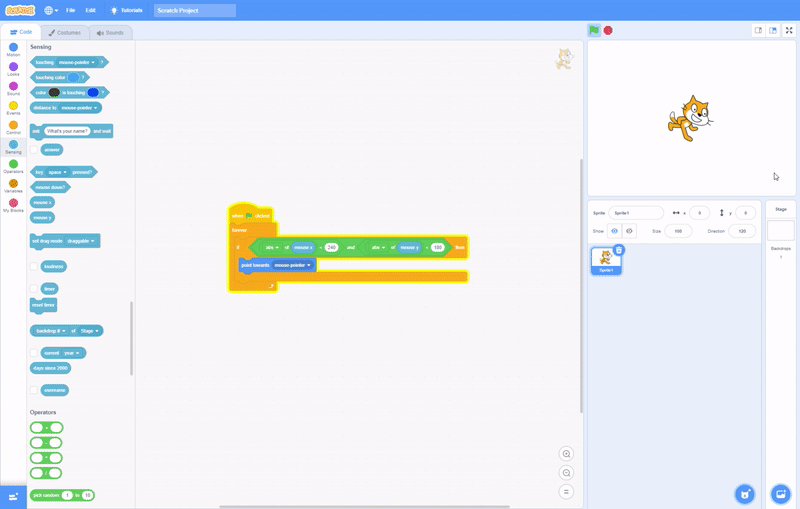This screenshot has width=800, height=509.
Task: Enter full screen stage mode
Action: (789, 31)
